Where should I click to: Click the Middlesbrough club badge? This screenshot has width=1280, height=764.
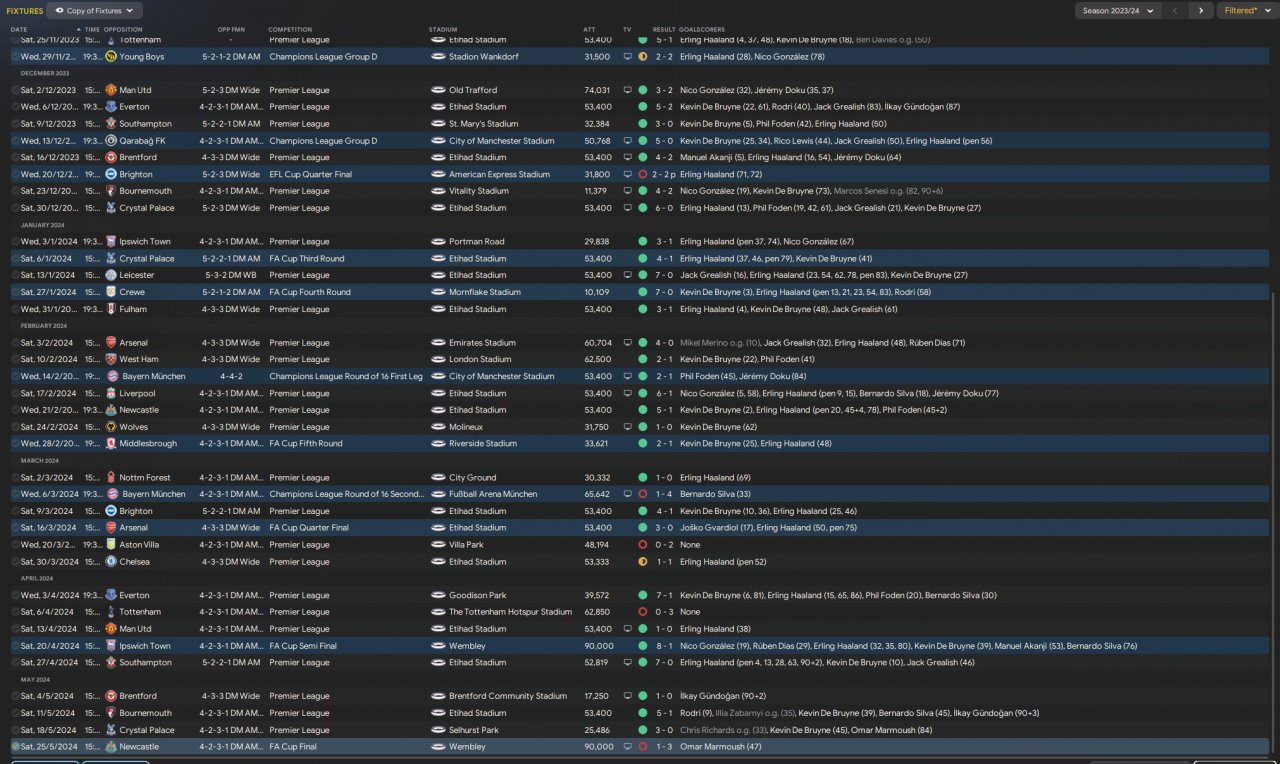click(x=111, y=443)
